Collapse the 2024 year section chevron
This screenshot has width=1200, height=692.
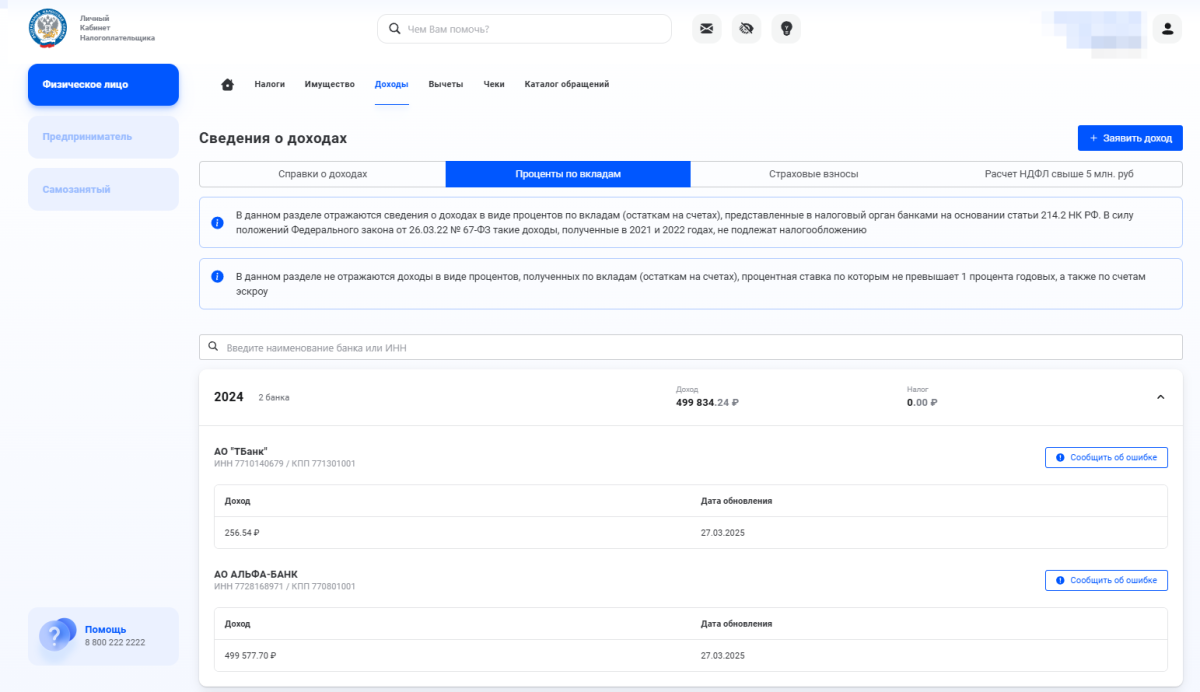pos(1160,397)
